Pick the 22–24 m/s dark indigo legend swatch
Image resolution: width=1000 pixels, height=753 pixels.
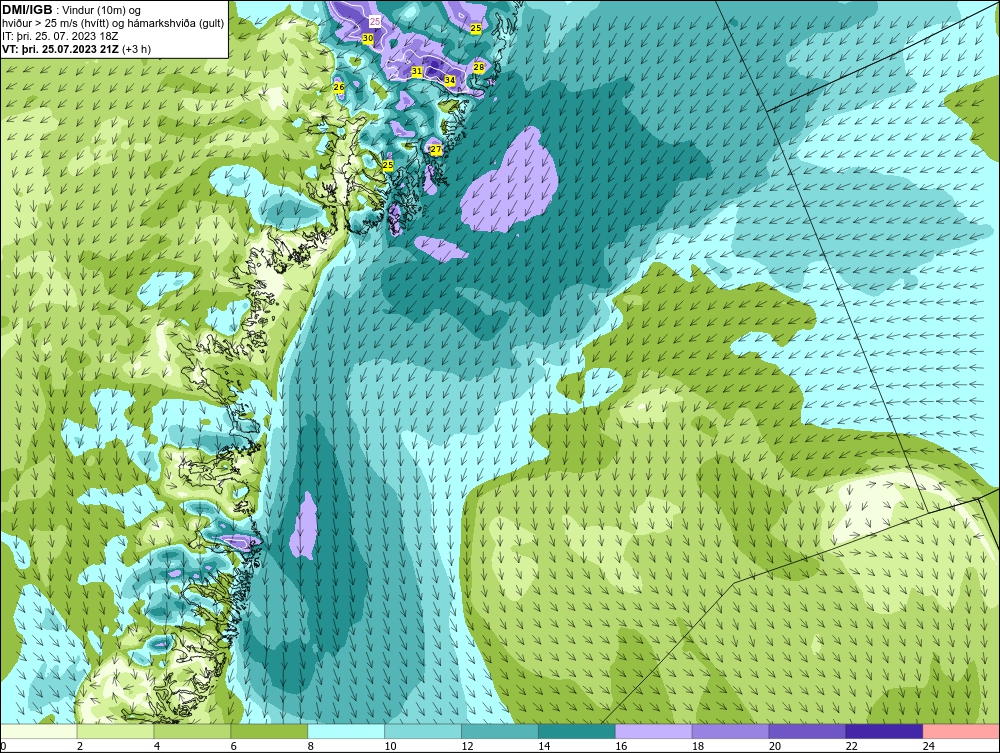click(x=884, y=731)
